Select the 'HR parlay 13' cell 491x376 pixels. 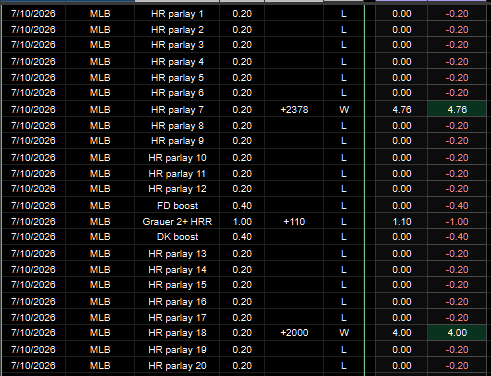pos(177,254)
